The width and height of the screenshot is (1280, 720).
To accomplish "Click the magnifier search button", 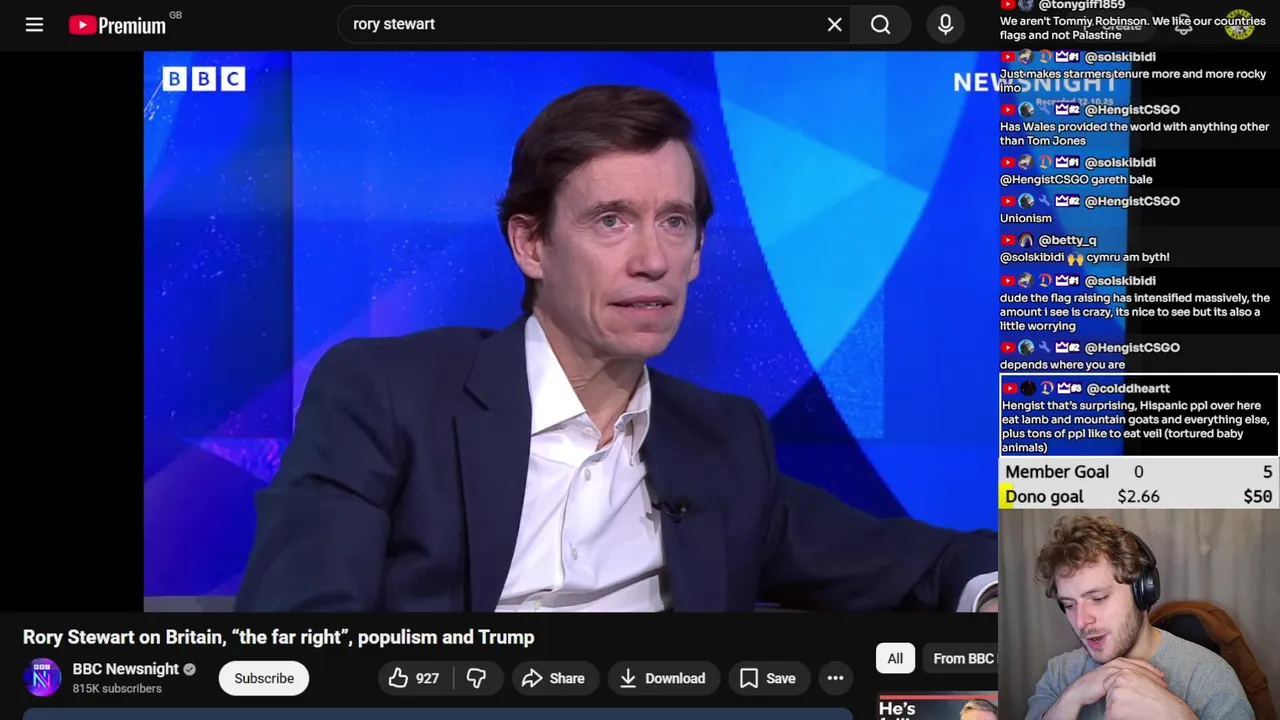I will click(880, 24).
